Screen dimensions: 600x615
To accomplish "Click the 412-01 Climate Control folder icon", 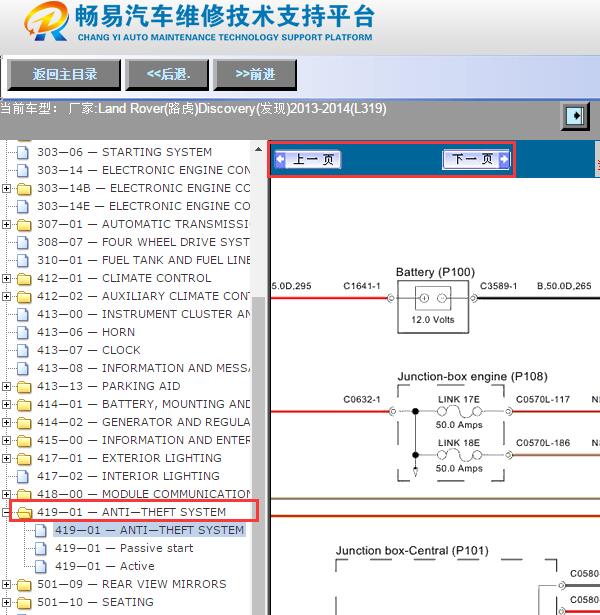I will [x=24, y=279].
